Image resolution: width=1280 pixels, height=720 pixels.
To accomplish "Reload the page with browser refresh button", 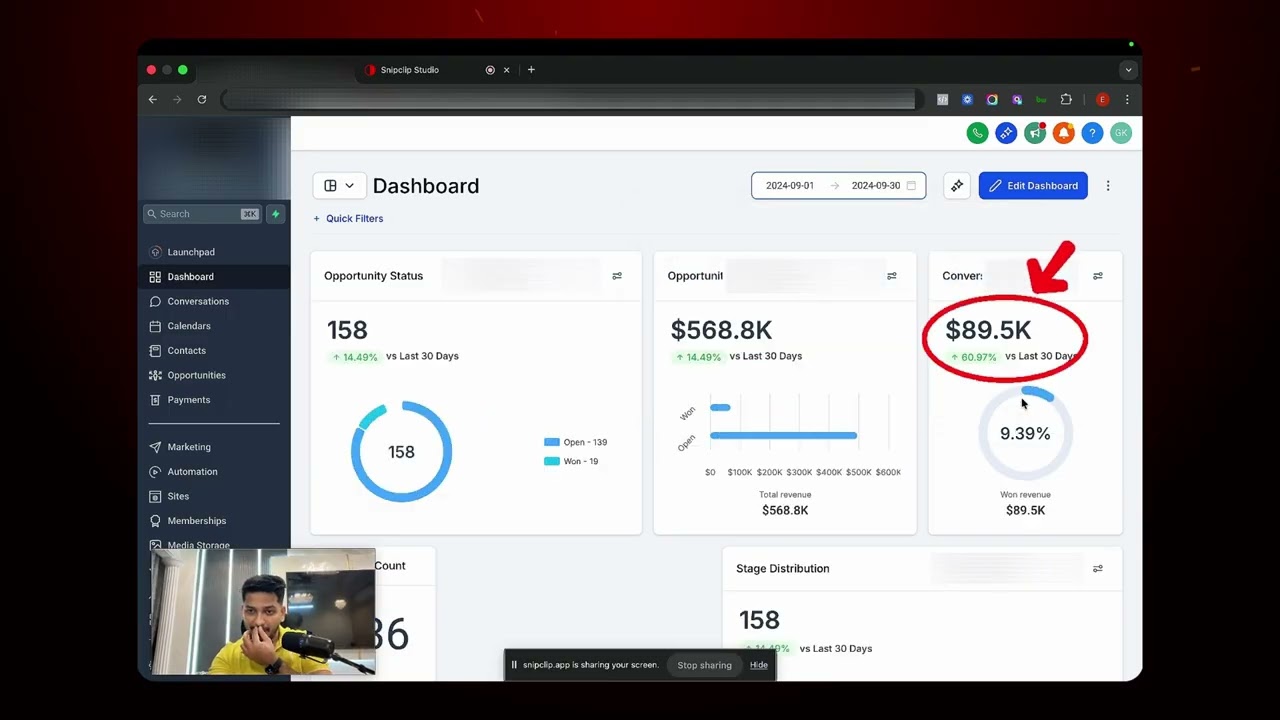I will [202, 100].
